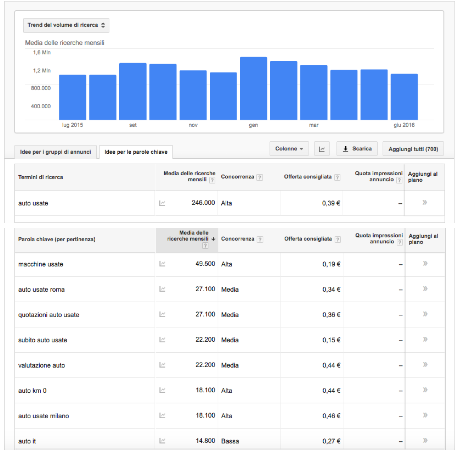
Task: Open Trend del volume di ricerca dropdown
Action: coord(66,25)
